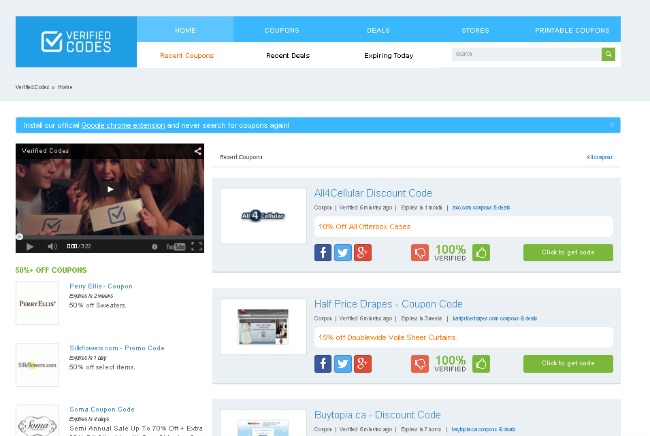Open the All coupons link
This screenshot has width=650, height=436.
click(x=599, y=157)
